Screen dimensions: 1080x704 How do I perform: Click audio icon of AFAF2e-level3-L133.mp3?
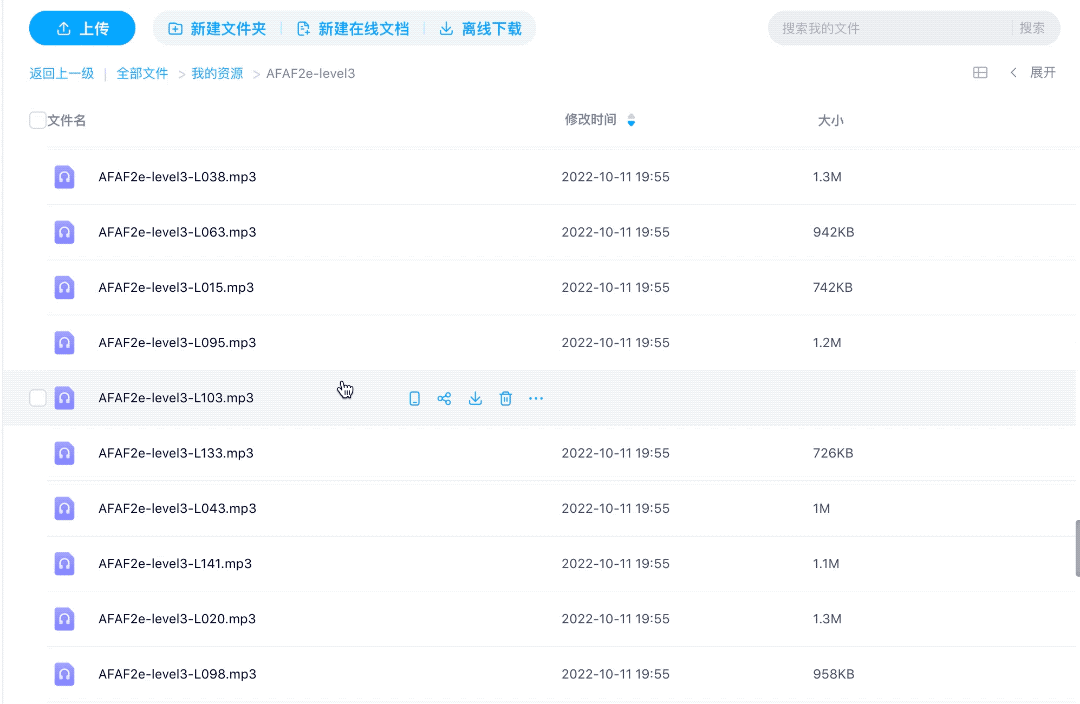(64, 453)
